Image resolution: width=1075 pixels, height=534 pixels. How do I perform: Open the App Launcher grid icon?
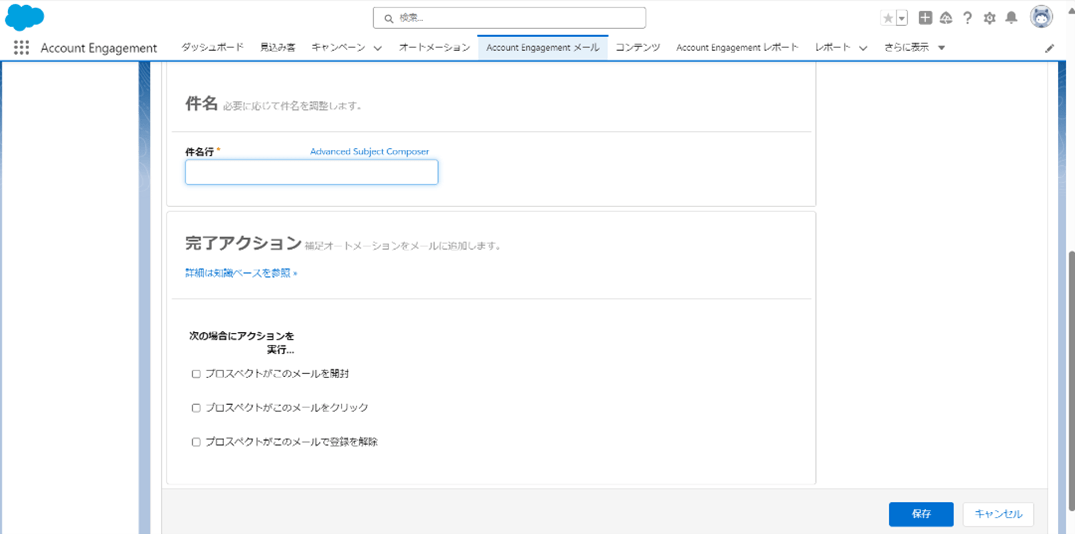click(x=21, y=48)
